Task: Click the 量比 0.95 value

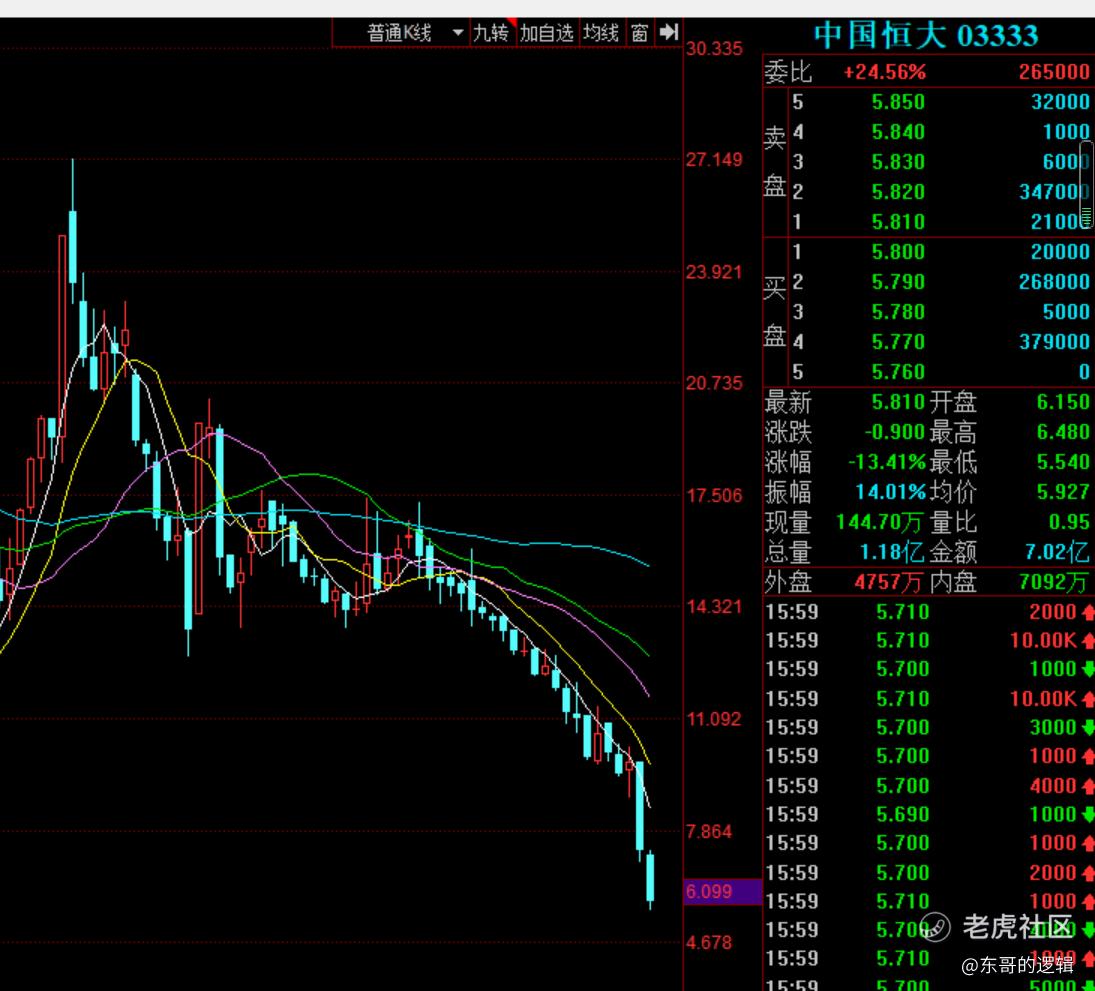Action: [x=1068, y=522]
